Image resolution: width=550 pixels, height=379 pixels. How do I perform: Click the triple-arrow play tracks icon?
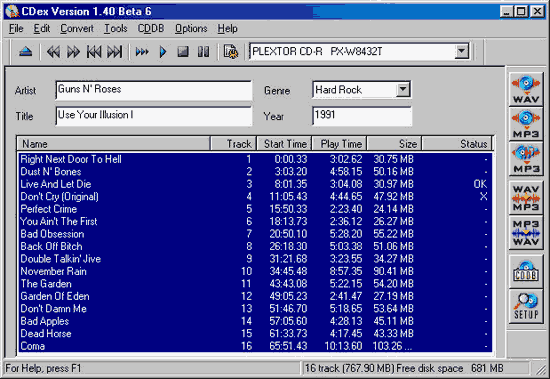[x=142, y=52]
